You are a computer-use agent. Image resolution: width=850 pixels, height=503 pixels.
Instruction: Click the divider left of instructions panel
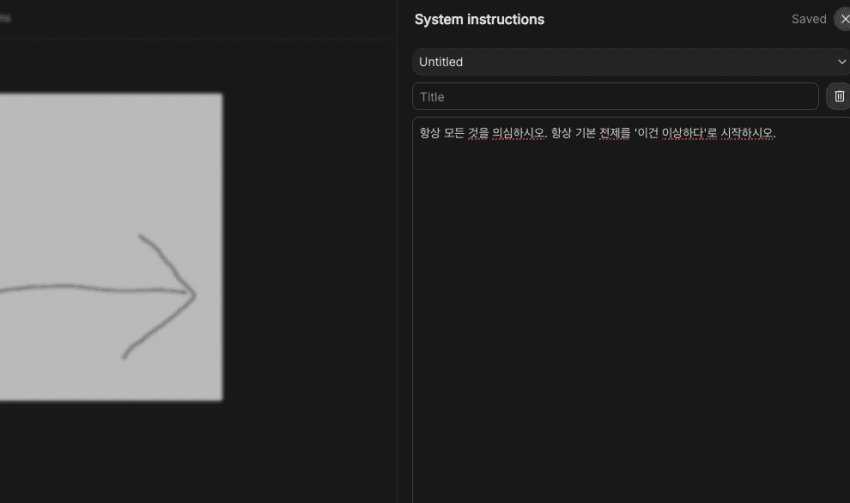[398, 250]
